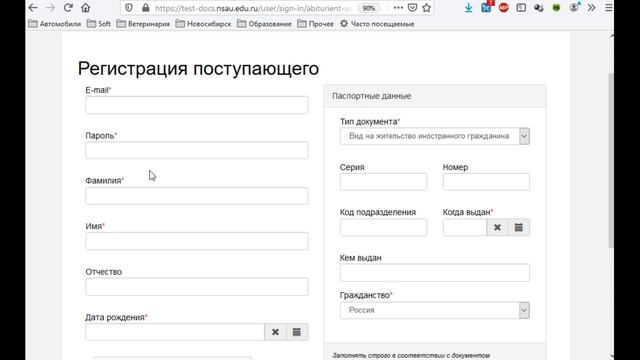Click the vertical page scrollbar

click(x=611, y=160)
